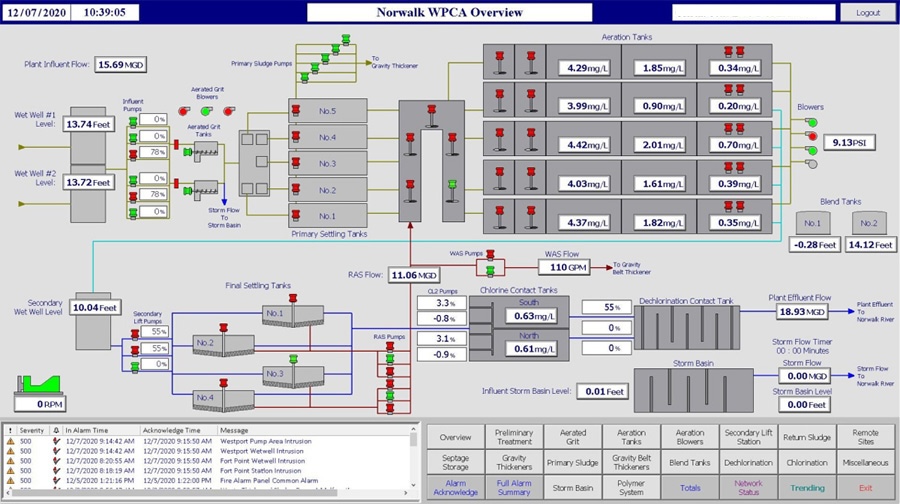900x504 pixels.
Task: Click the Plant Effluent Flow 18.93 MGD value
Action: (x=802, y=312)
